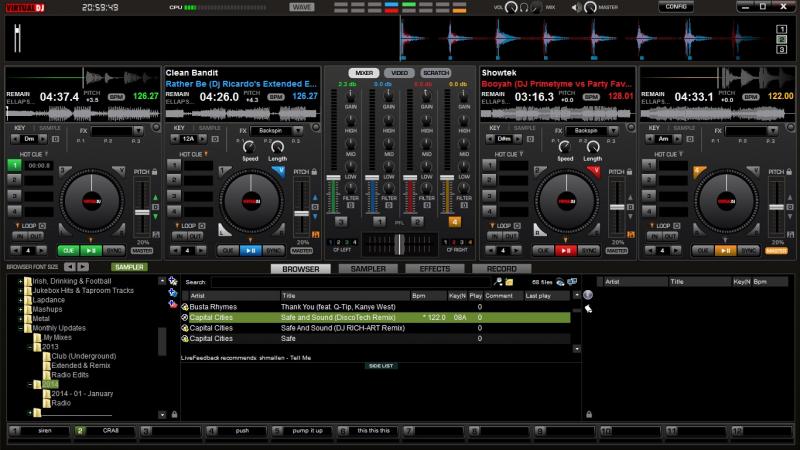Open the empty FX dropdown on the green deck
This screenshot has width=800, height=450.
138,131
